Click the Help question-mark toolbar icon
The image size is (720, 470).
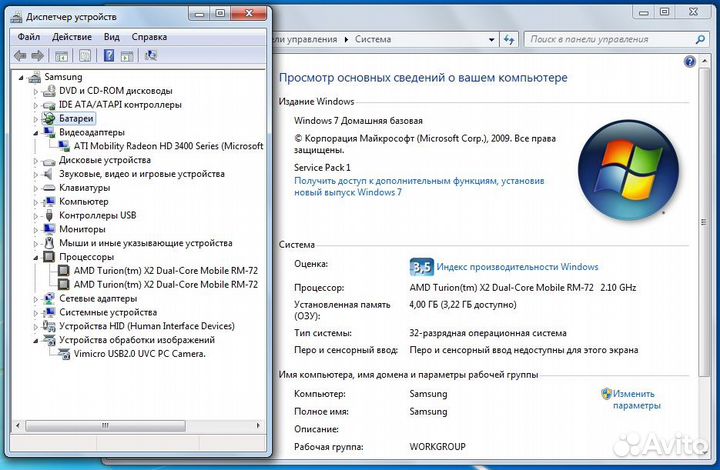109,56
